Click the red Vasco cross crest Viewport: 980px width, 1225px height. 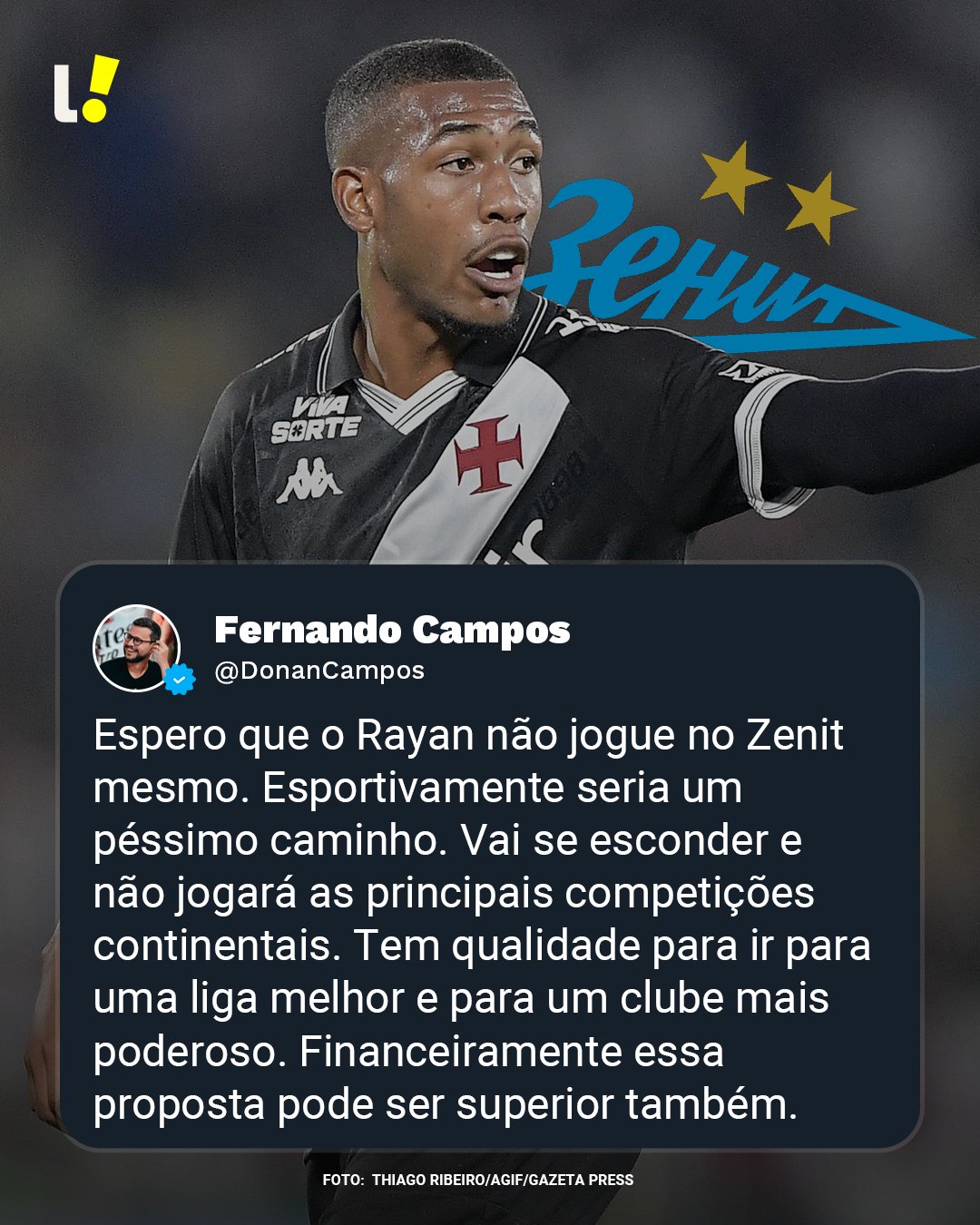tap(489, 454)
